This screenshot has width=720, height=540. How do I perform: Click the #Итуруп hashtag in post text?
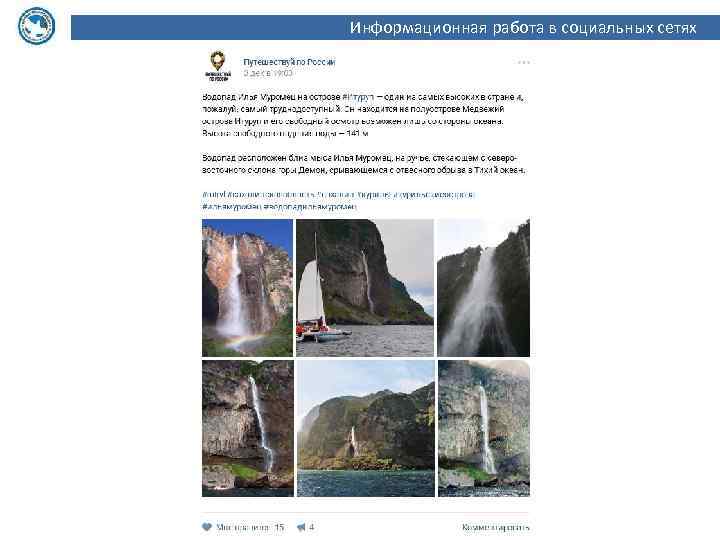pos(358,97)
